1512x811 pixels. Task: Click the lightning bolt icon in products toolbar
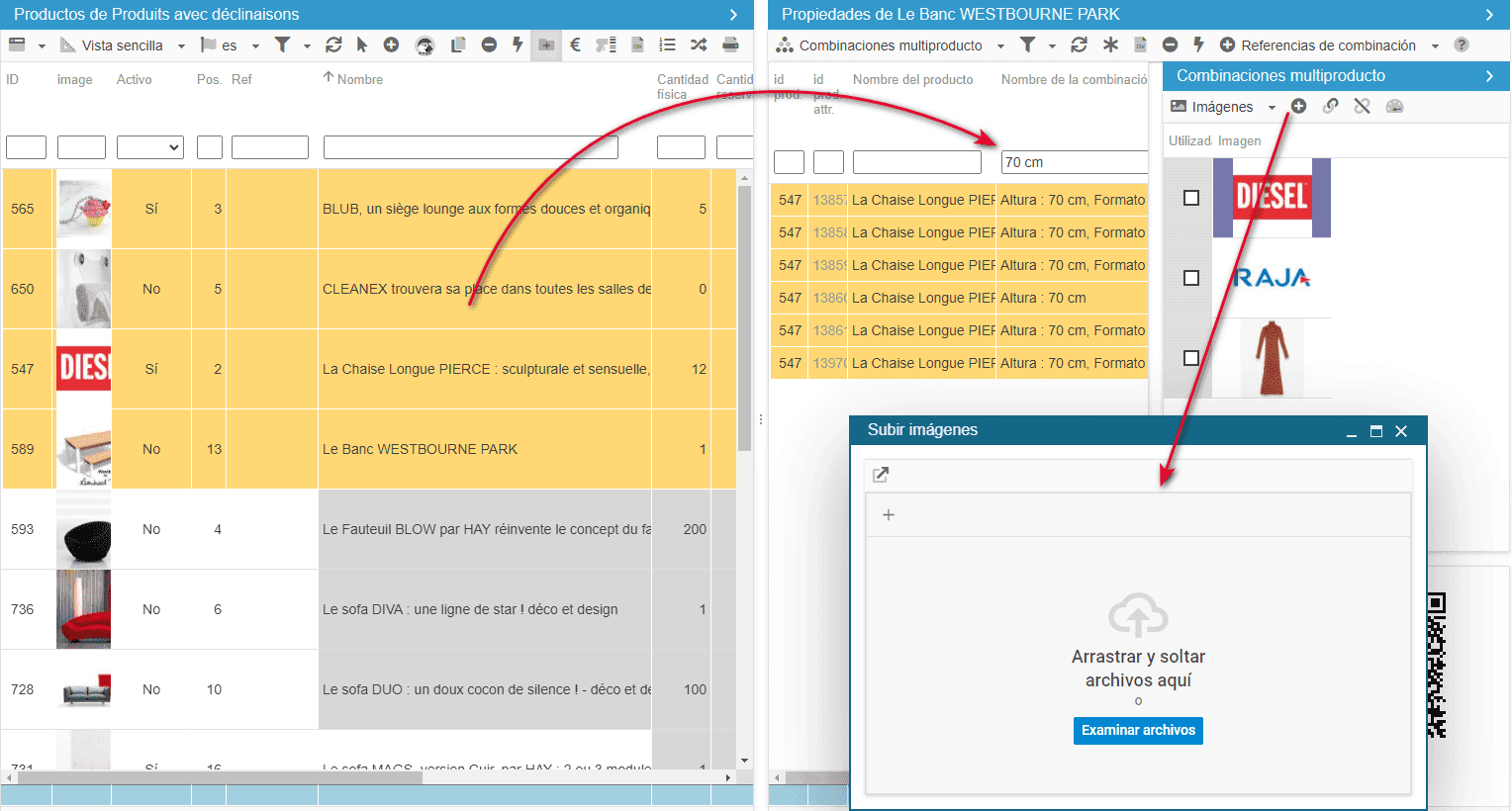[517, 45]
